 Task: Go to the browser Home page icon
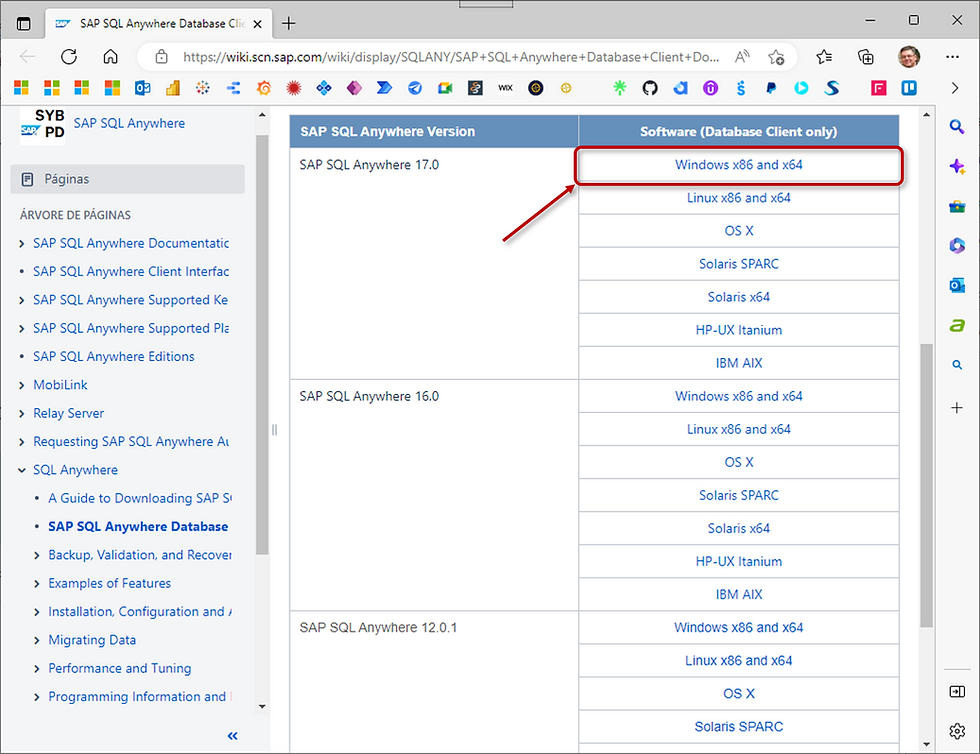coord(111,57)
